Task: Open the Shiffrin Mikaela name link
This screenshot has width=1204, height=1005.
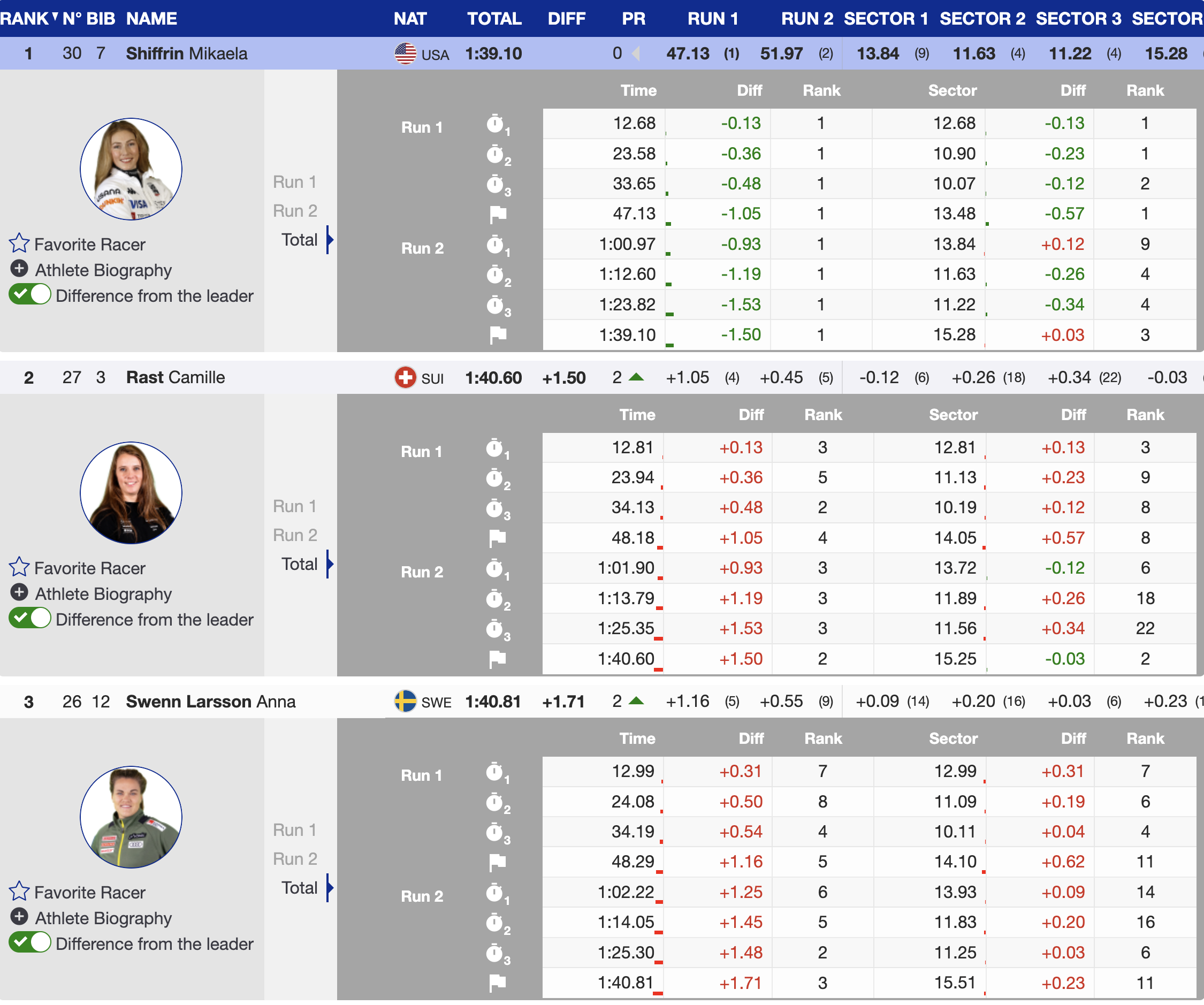Action: point(186,54)
